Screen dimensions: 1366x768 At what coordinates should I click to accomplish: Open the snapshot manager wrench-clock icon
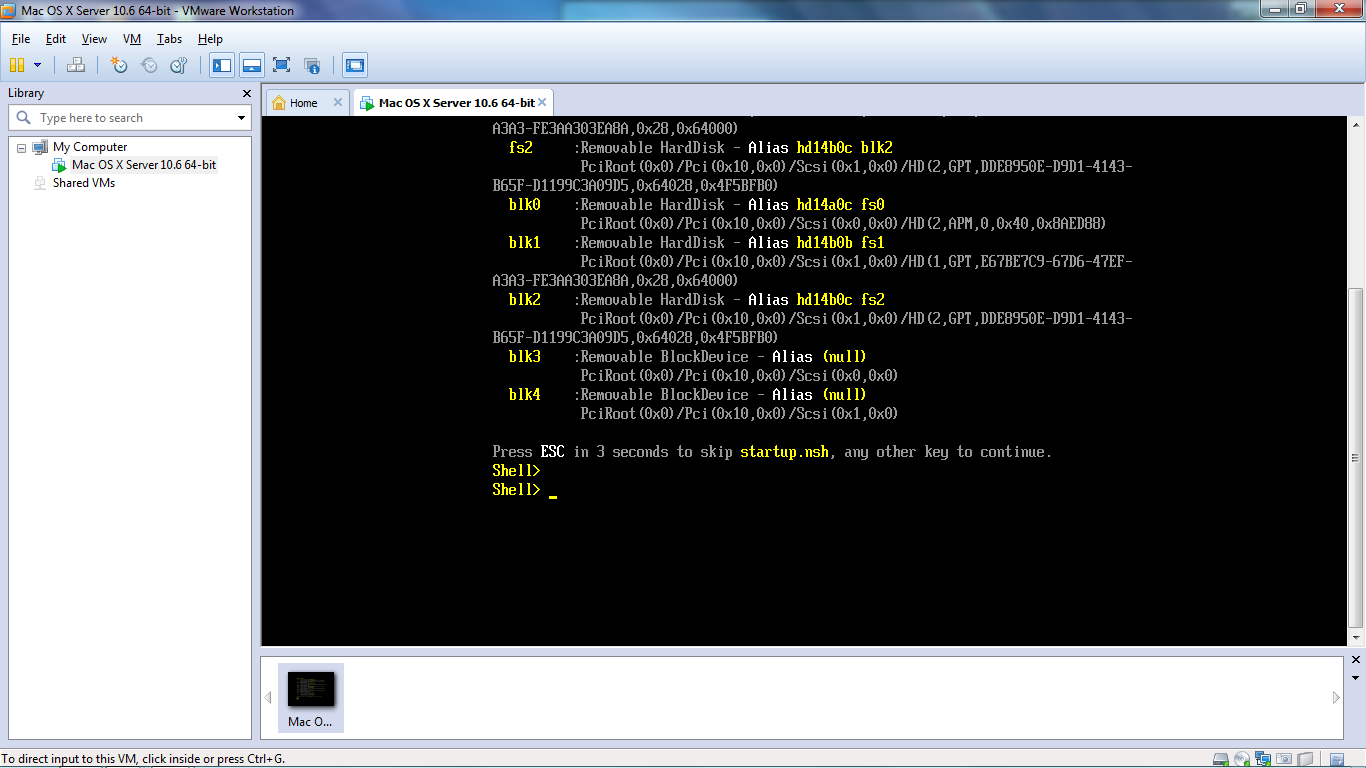(179, 65)
